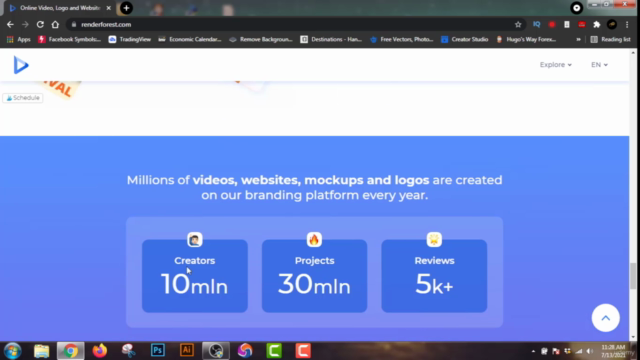Open File Explorer from the taskbar
The height and width of the screenshot is (360, 640).
[x=42, y=351]
